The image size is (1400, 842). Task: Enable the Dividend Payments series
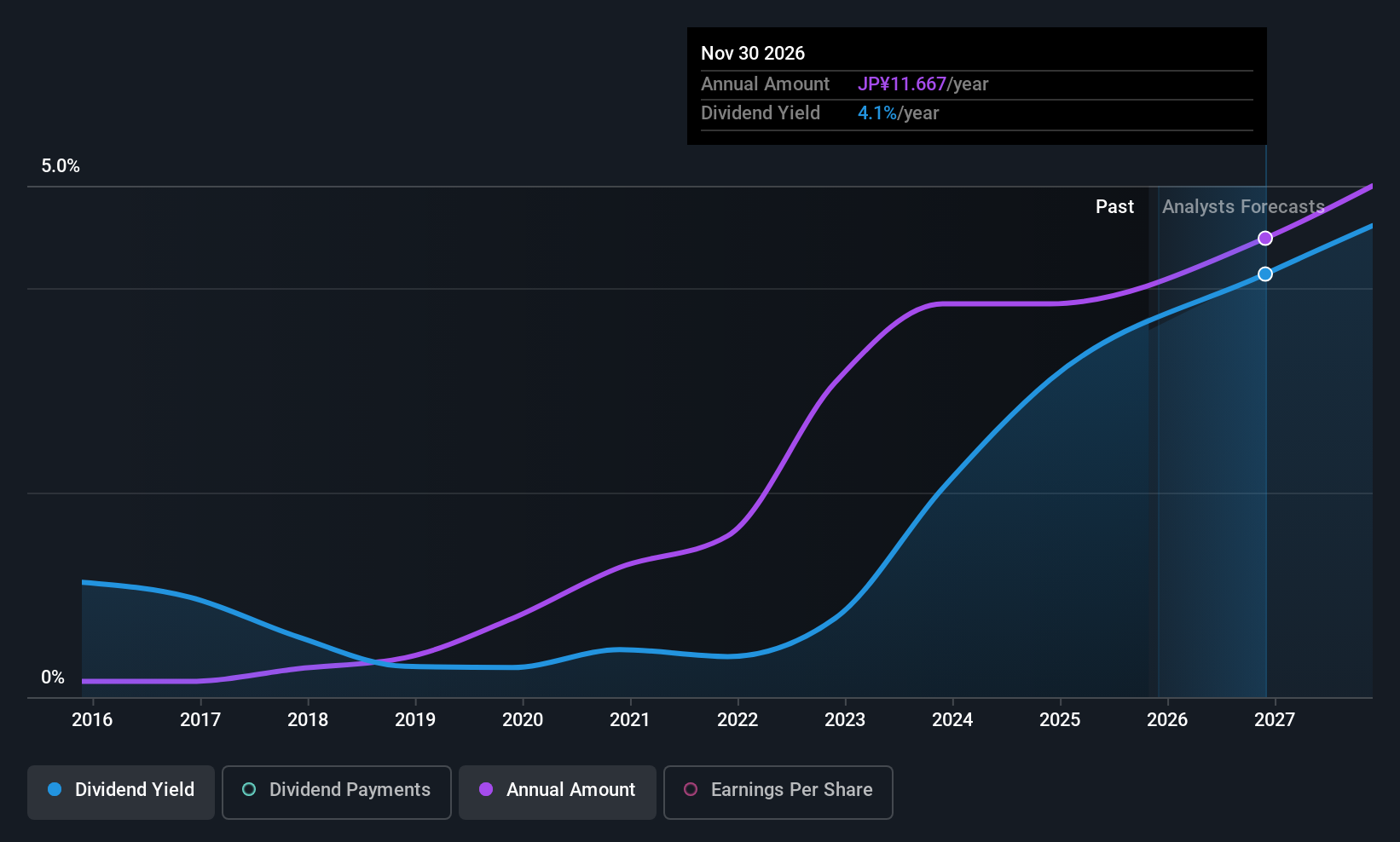(x=336, y=790)
